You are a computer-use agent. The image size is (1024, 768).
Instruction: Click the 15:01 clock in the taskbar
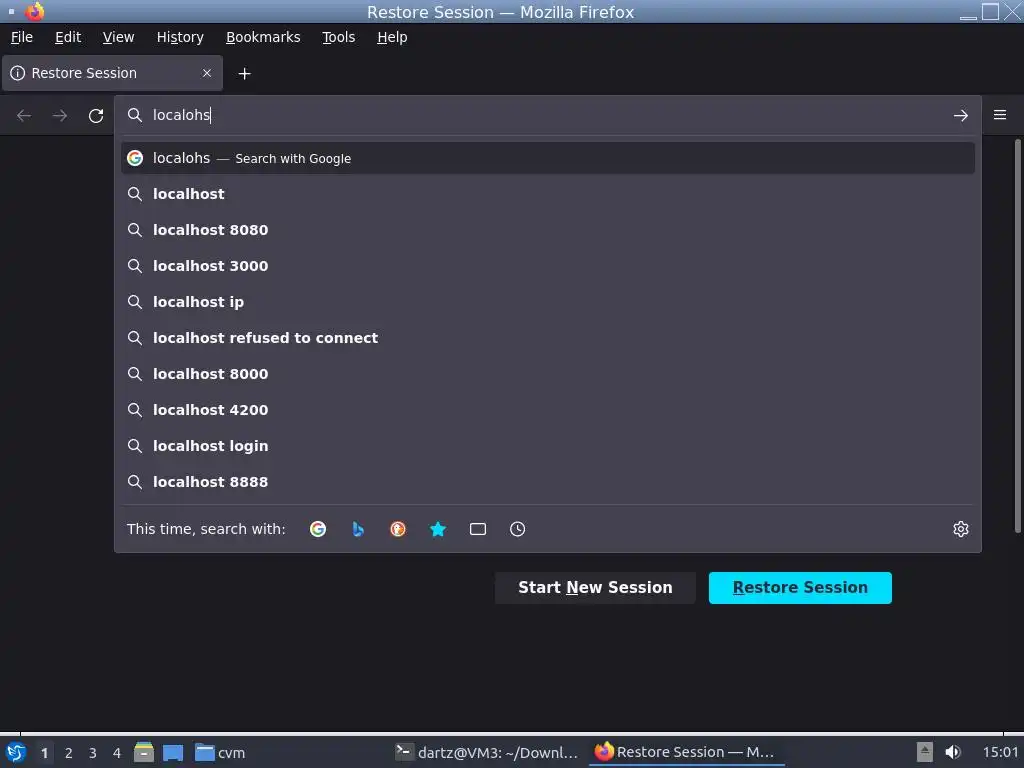[x=1000, y=752]
